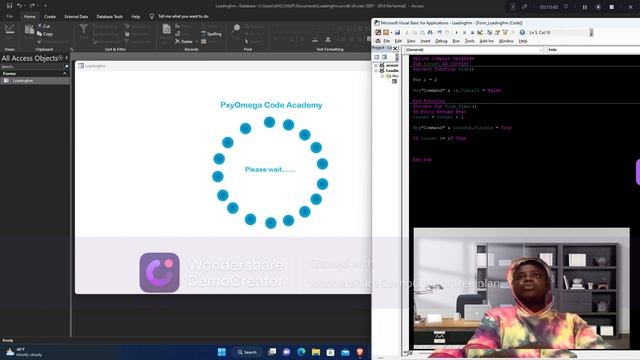Click the Insert module icon in VBA toolbar
The width and height of the screenshot is (640, 360).
[386, 32]
